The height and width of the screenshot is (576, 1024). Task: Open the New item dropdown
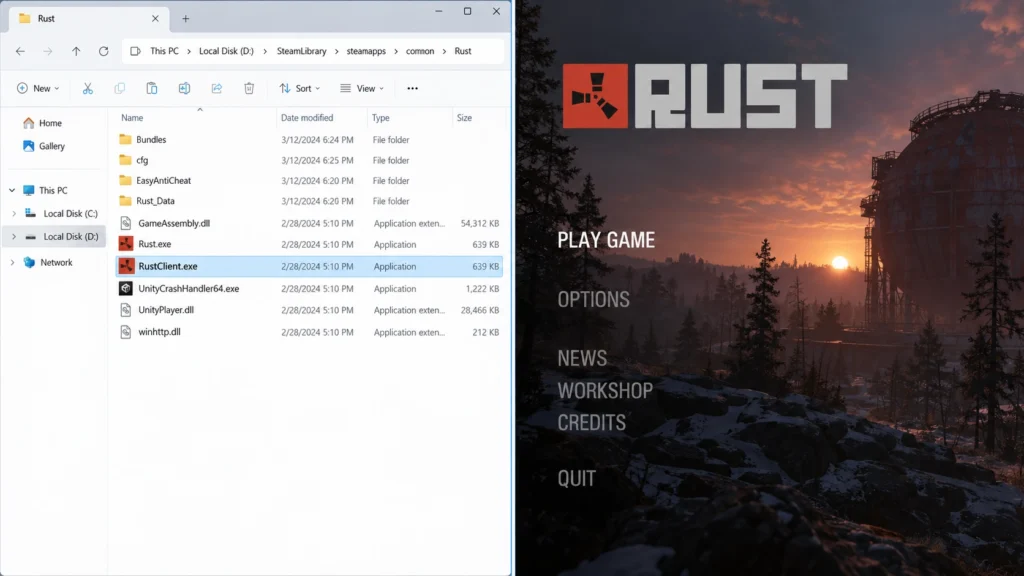pyautogui.click(x=38, y=88)
